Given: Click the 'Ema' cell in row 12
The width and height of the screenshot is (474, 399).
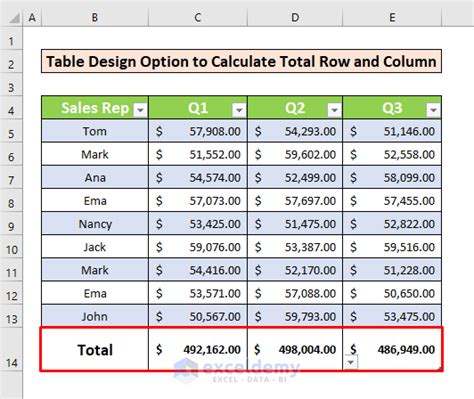Looking at the screenshot, I should [95, 293].
